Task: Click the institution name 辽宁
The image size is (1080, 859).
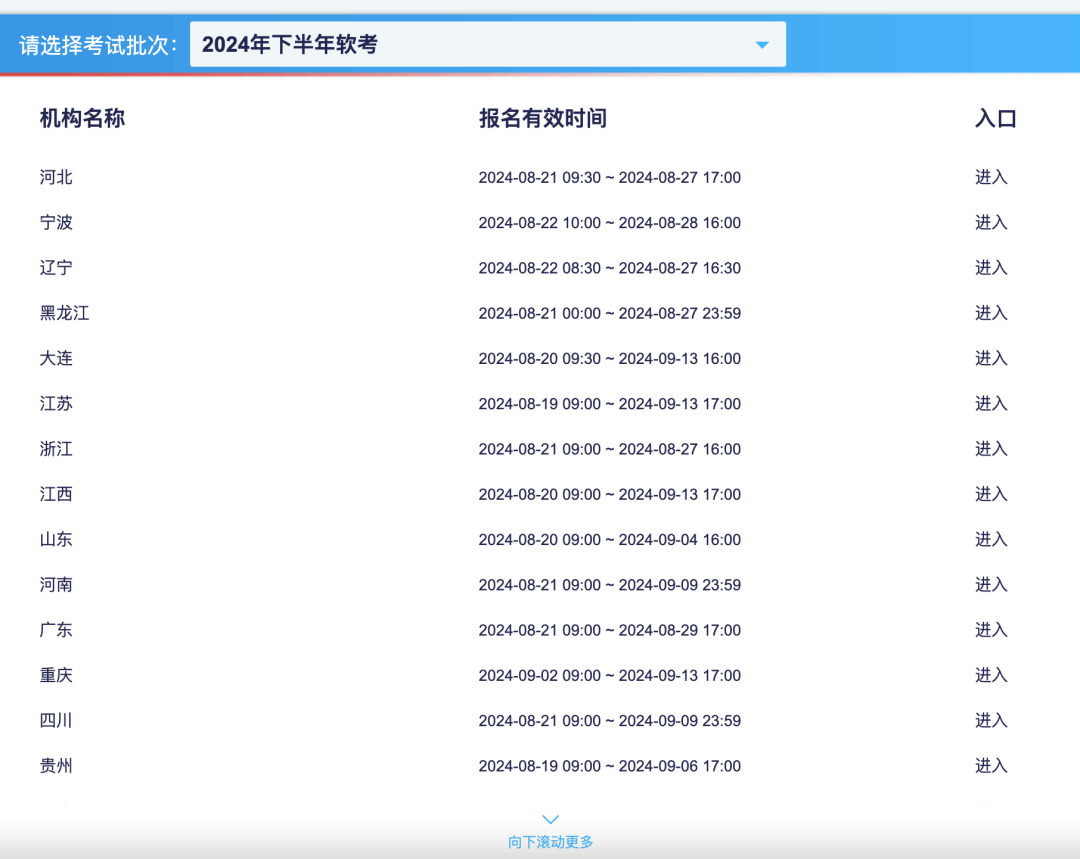Action: (56, 268)
